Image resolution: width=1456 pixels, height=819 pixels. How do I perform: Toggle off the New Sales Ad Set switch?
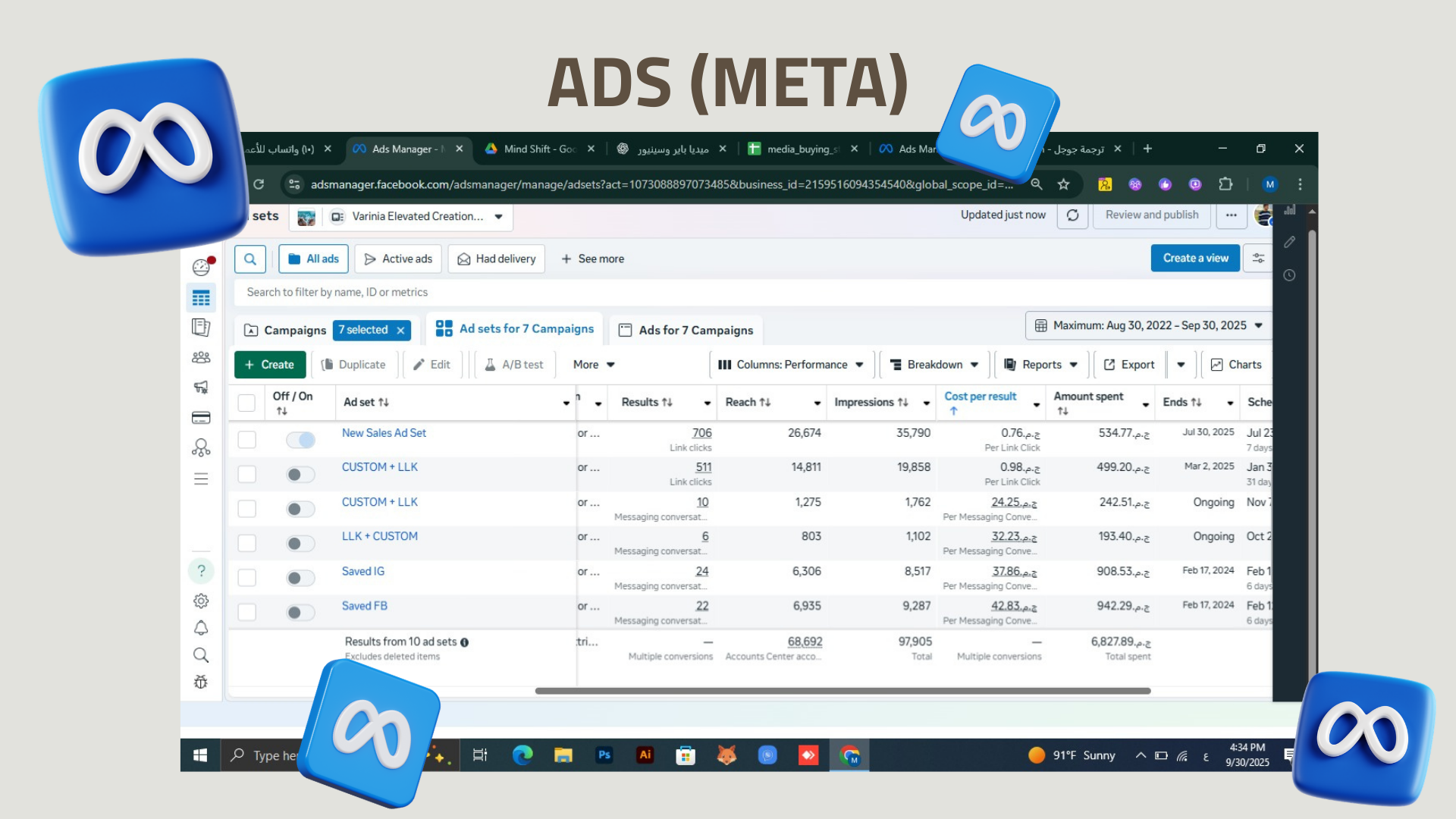[x=301, y=440]
